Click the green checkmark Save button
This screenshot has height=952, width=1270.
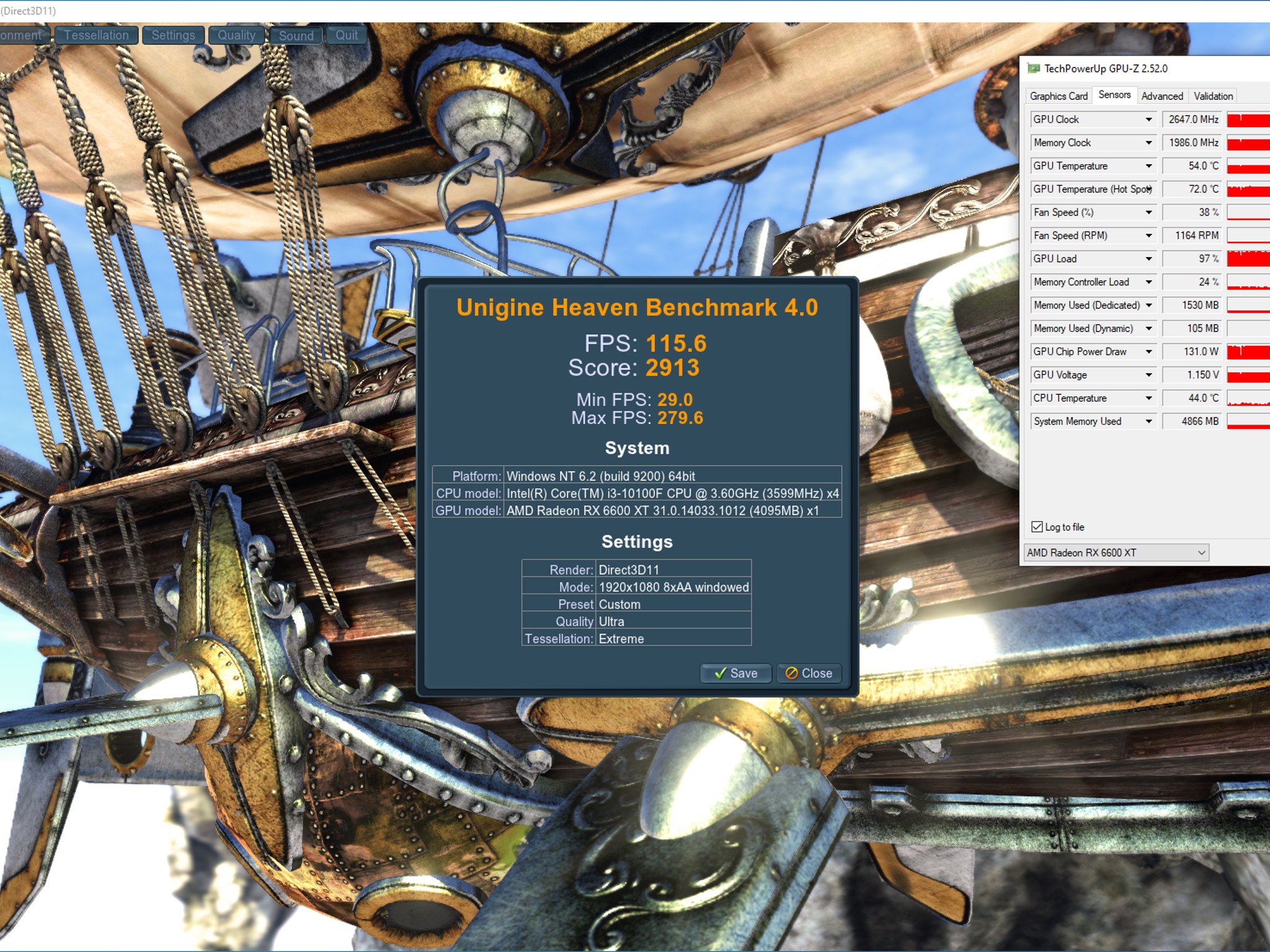coord(736,673)
